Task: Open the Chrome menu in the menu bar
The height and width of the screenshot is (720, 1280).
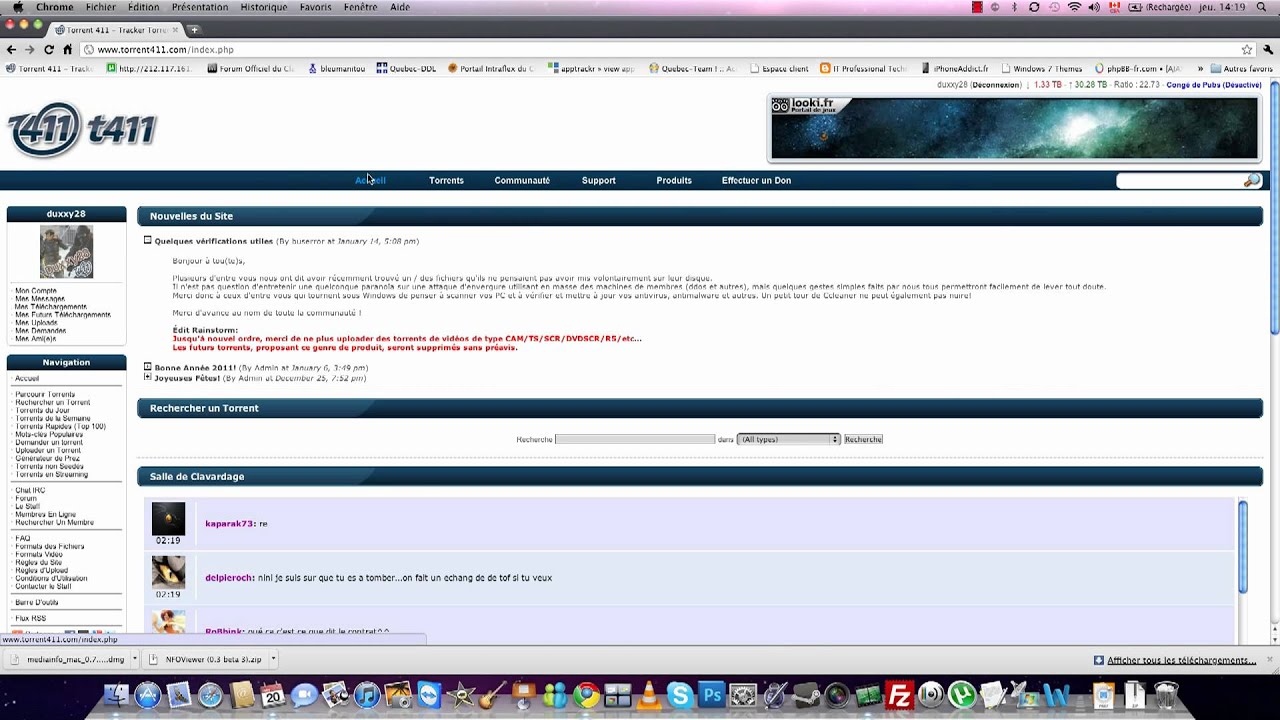Action: (54, 7)
